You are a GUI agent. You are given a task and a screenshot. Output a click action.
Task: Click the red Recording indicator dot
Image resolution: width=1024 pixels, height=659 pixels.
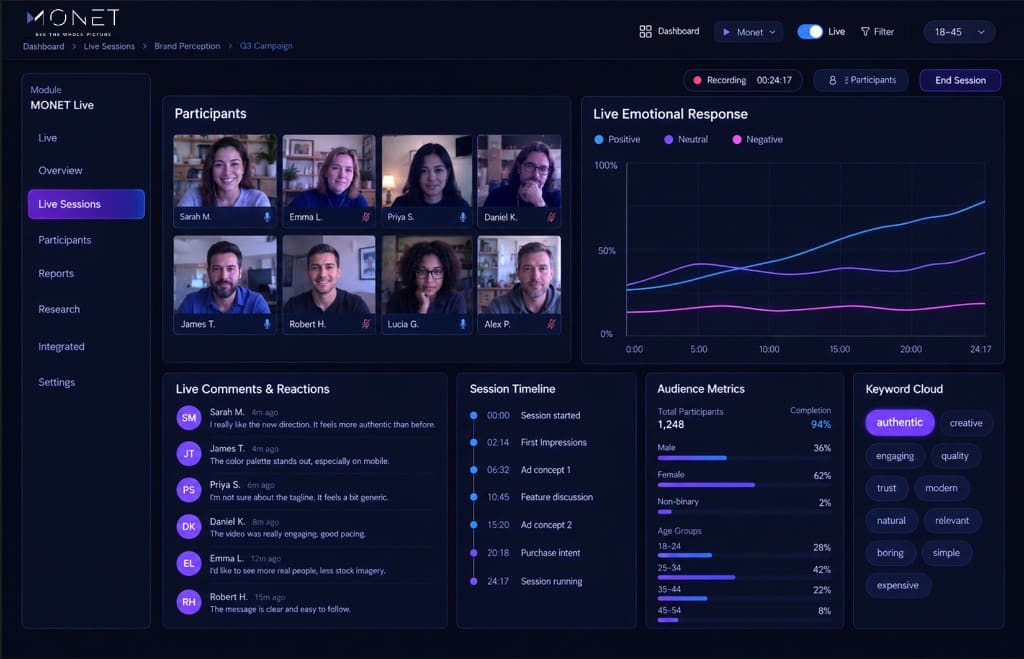pyautogui.click(x=697, y=80)
